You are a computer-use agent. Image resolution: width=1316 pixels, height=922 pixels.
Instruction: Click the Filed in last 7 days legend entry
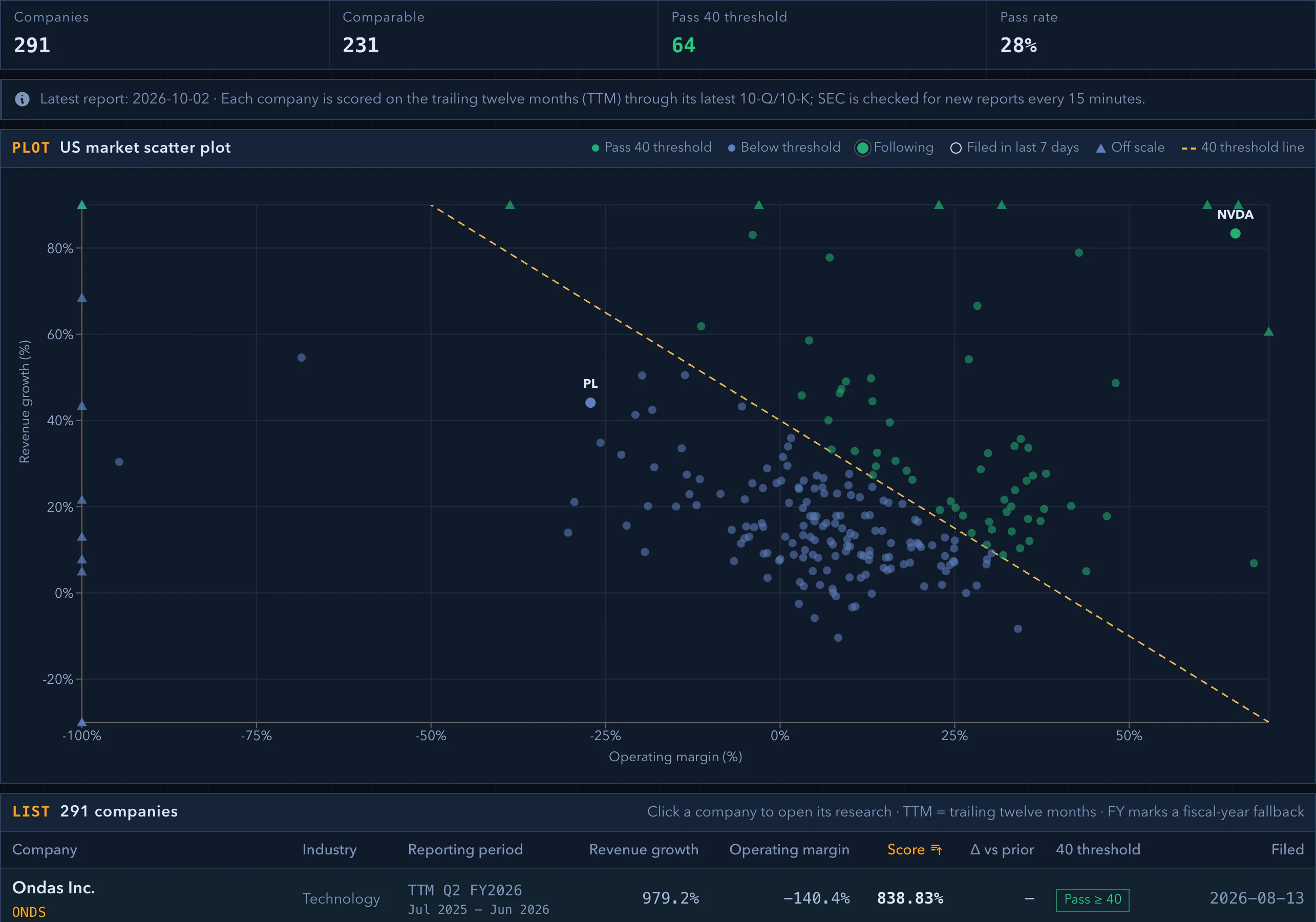1014,148
